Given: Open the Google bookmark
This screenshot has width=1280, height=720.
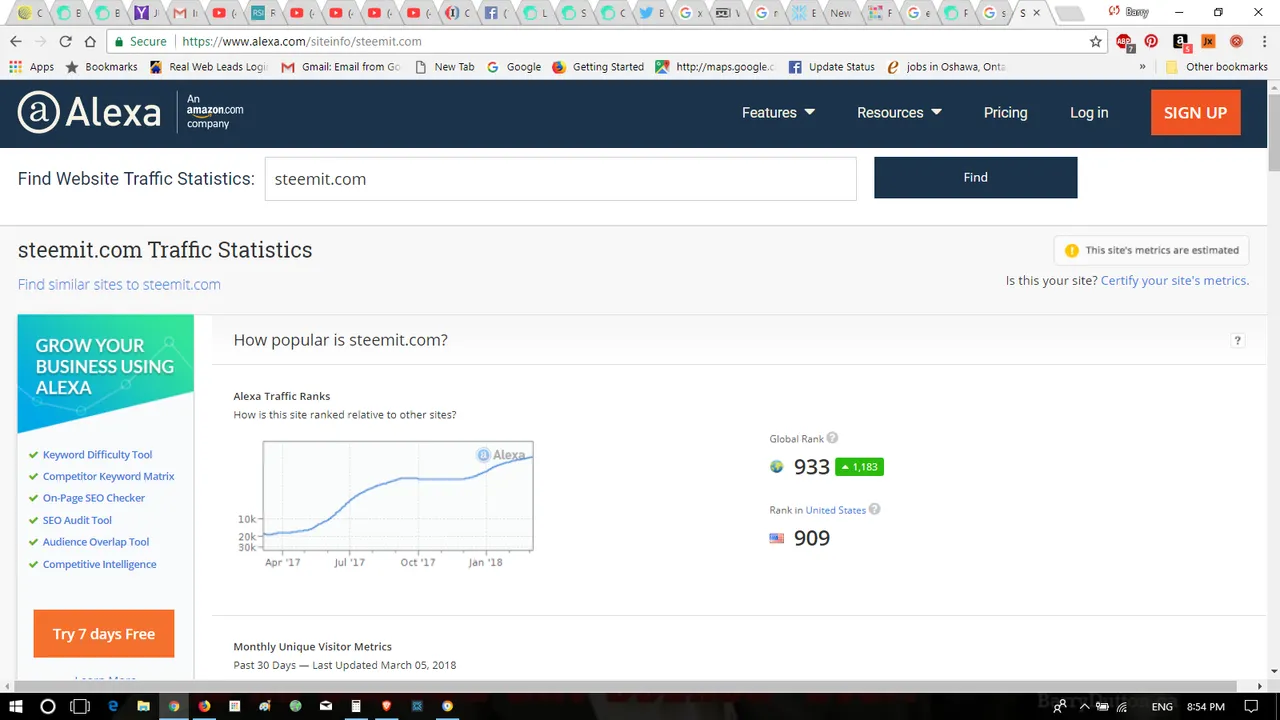Looking at the screenshot, I should tap(514, 67).
